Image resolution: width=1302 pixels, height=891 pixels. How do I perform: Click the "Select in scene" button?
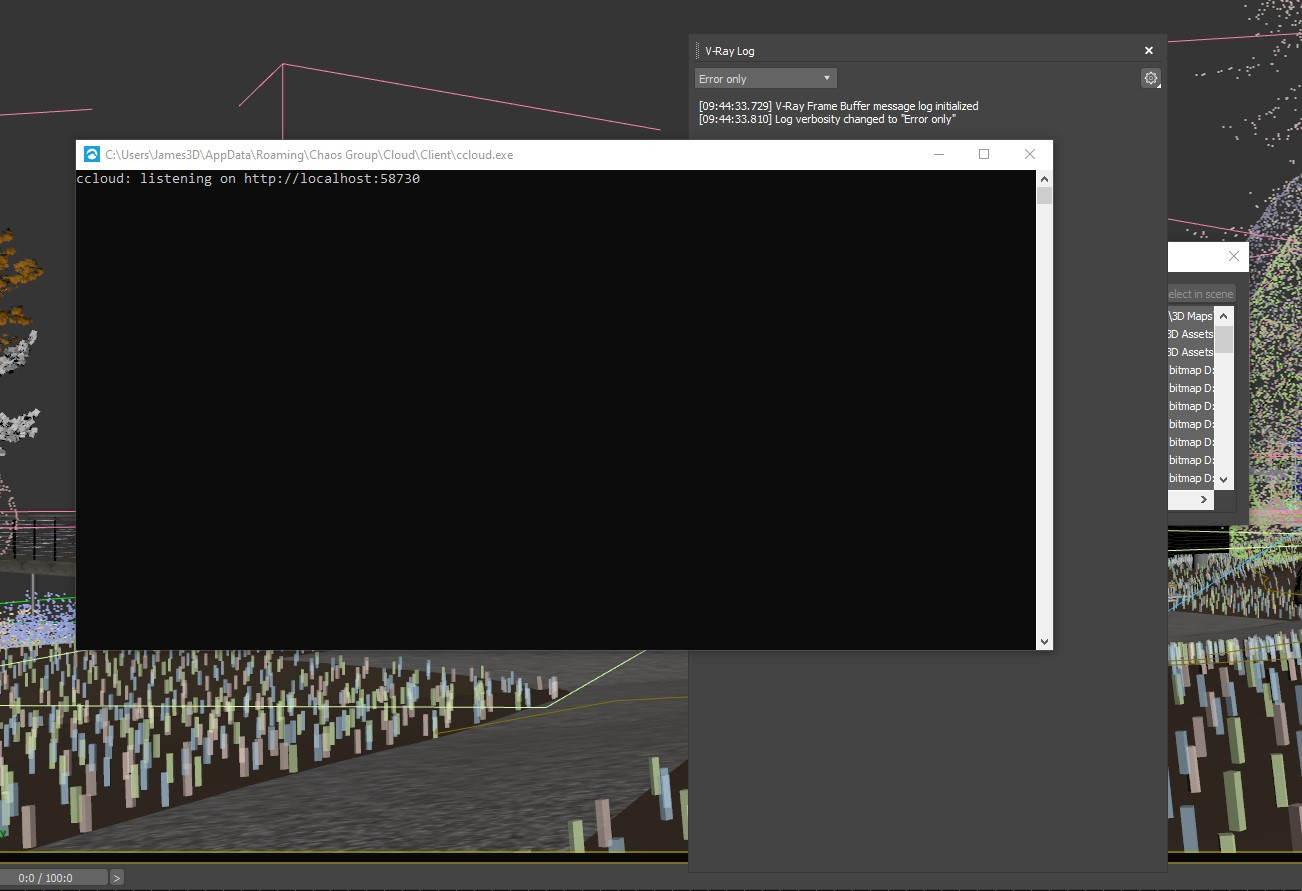tap(1201, 294)
